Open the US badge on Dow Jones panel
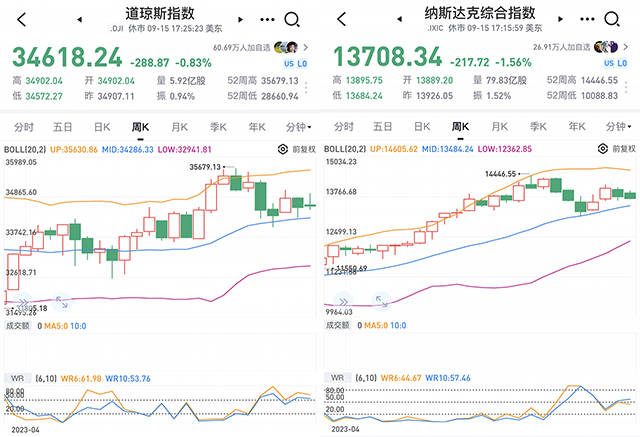640x437 pixels. tap(289, 64)
